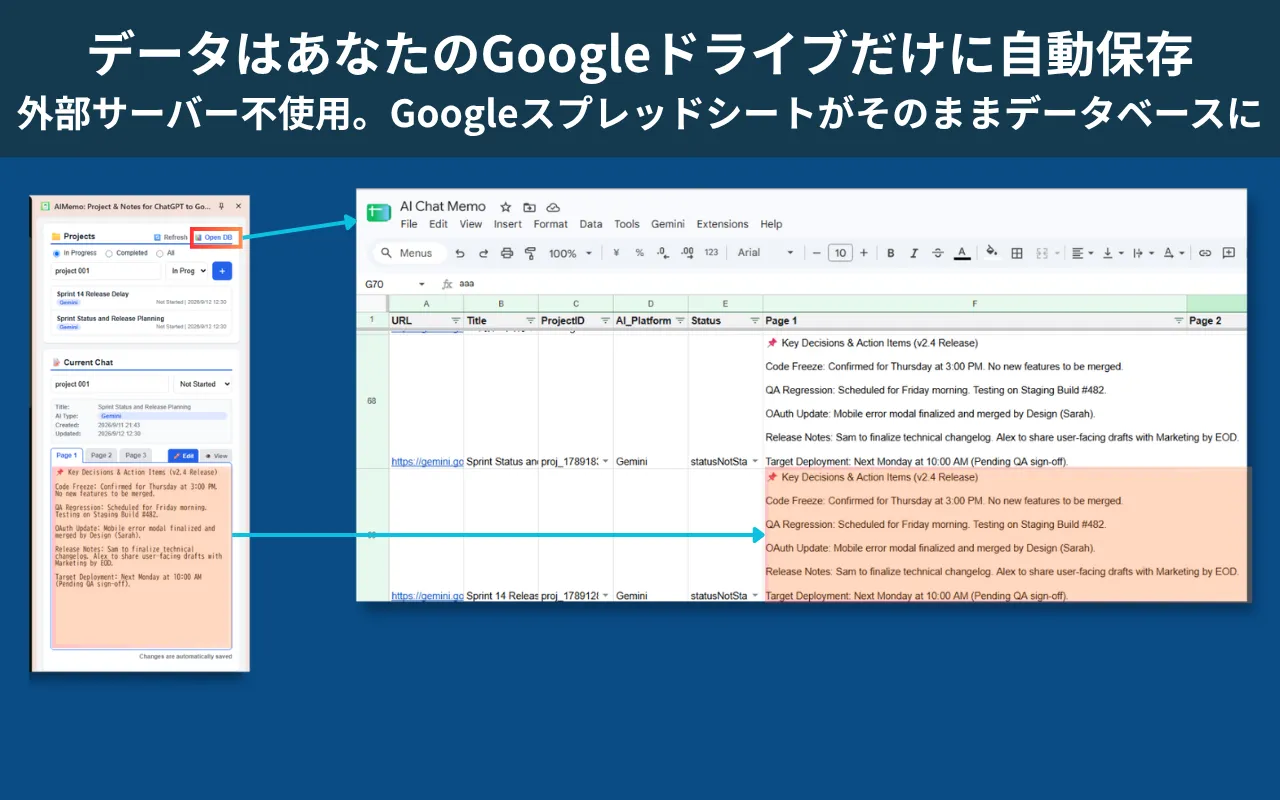The width and height of the screenshot is (1280, 800).
Task: Increase decimal places icon
Action: pos(687,253)
